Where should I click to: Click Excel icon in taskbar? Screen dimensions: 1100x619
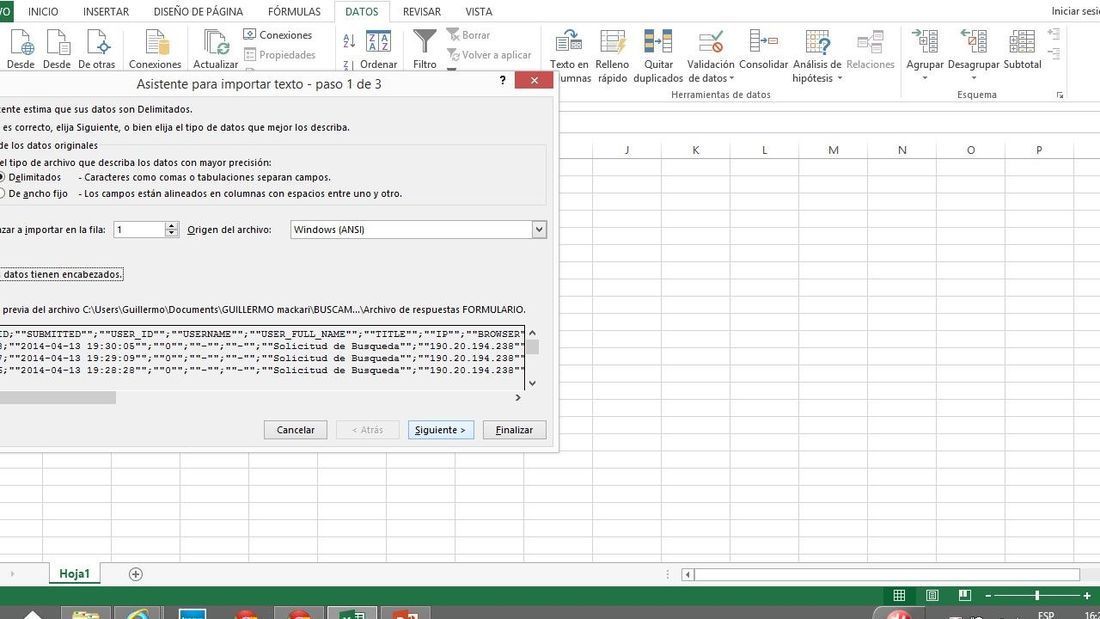pyautogui.click(x=352, y=615)
